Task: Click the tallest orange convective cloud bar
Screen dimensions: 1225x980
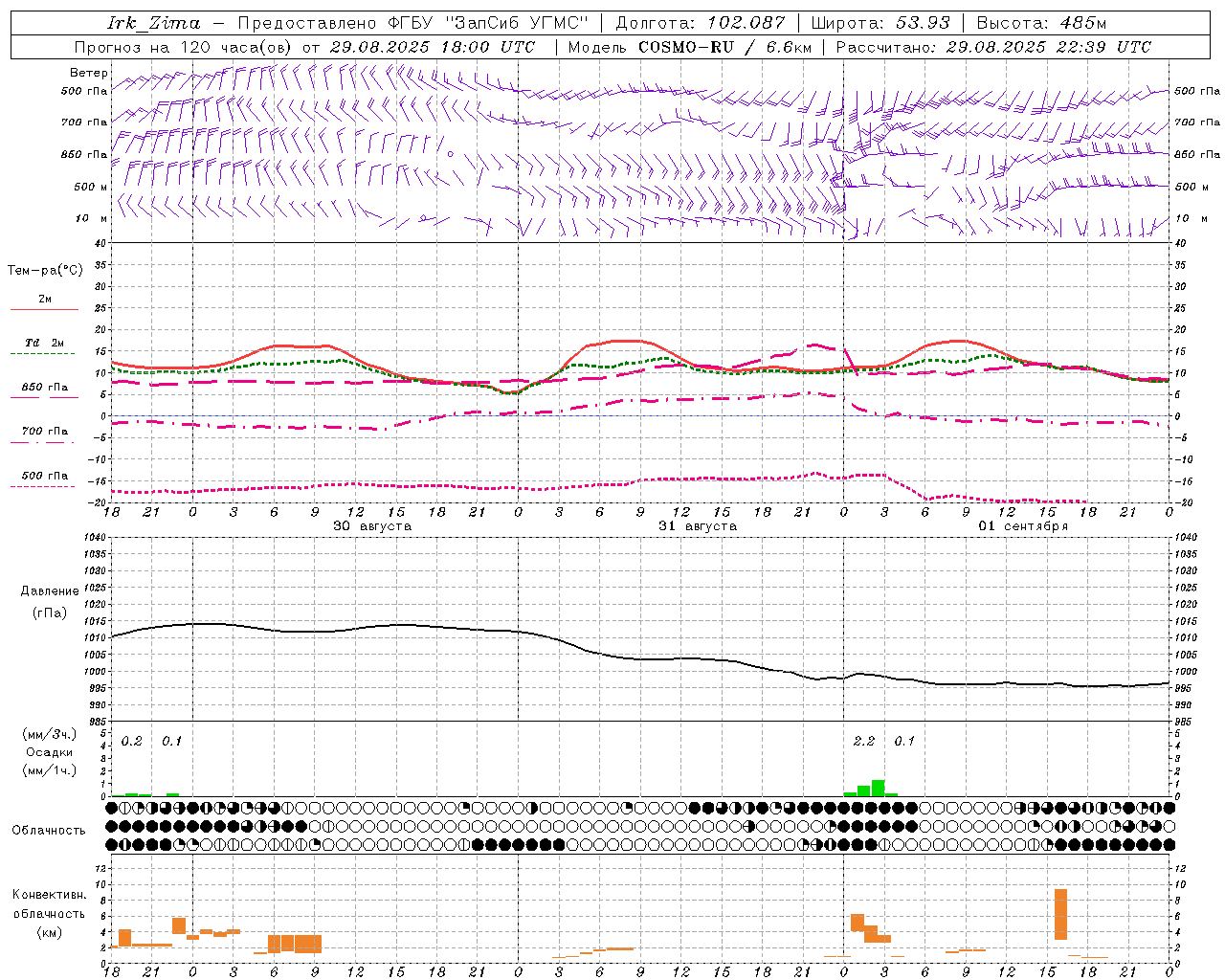Action: coord(1060,915)
